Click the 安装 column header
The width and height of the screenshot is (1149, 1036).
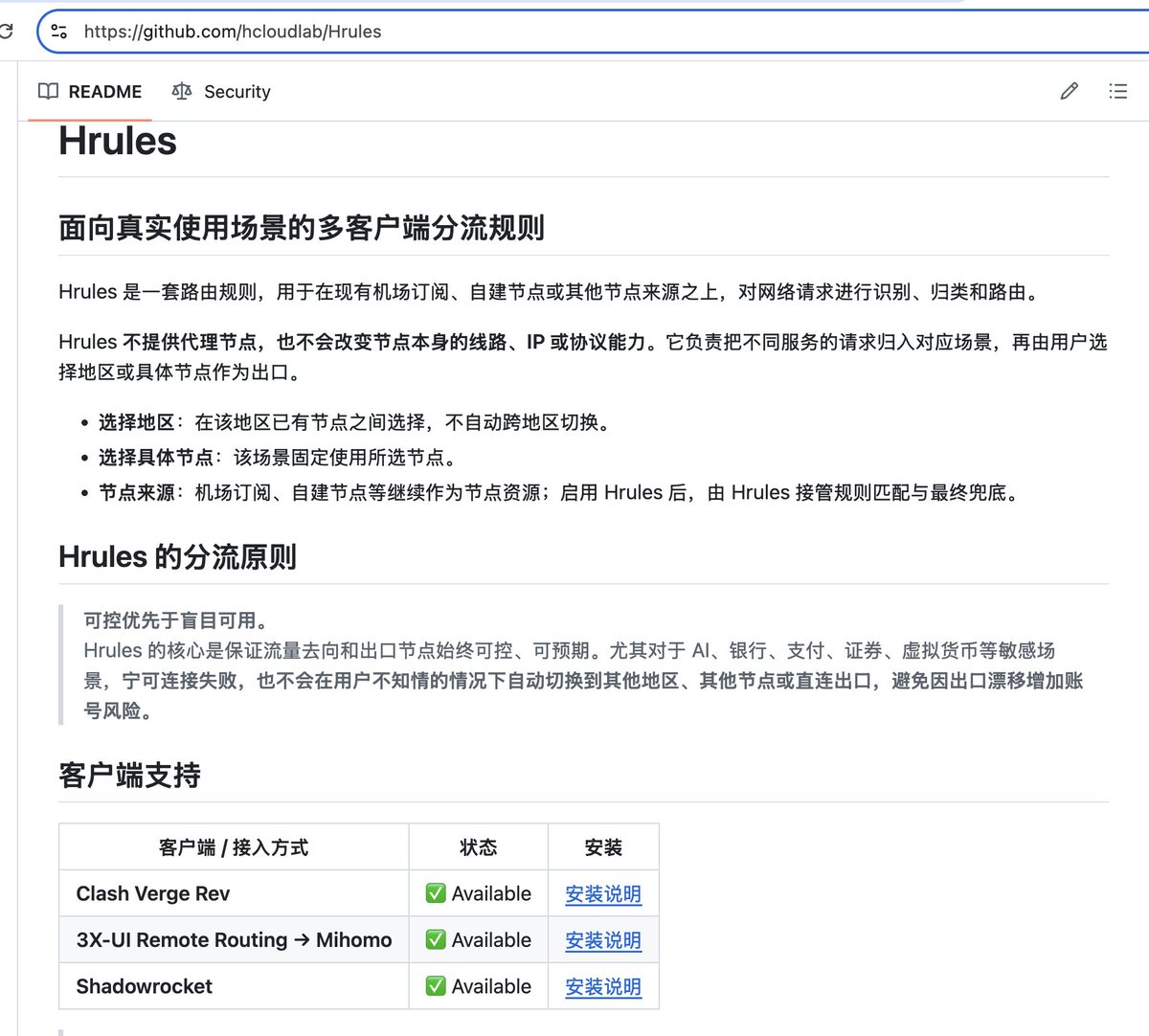coord(603,847)
